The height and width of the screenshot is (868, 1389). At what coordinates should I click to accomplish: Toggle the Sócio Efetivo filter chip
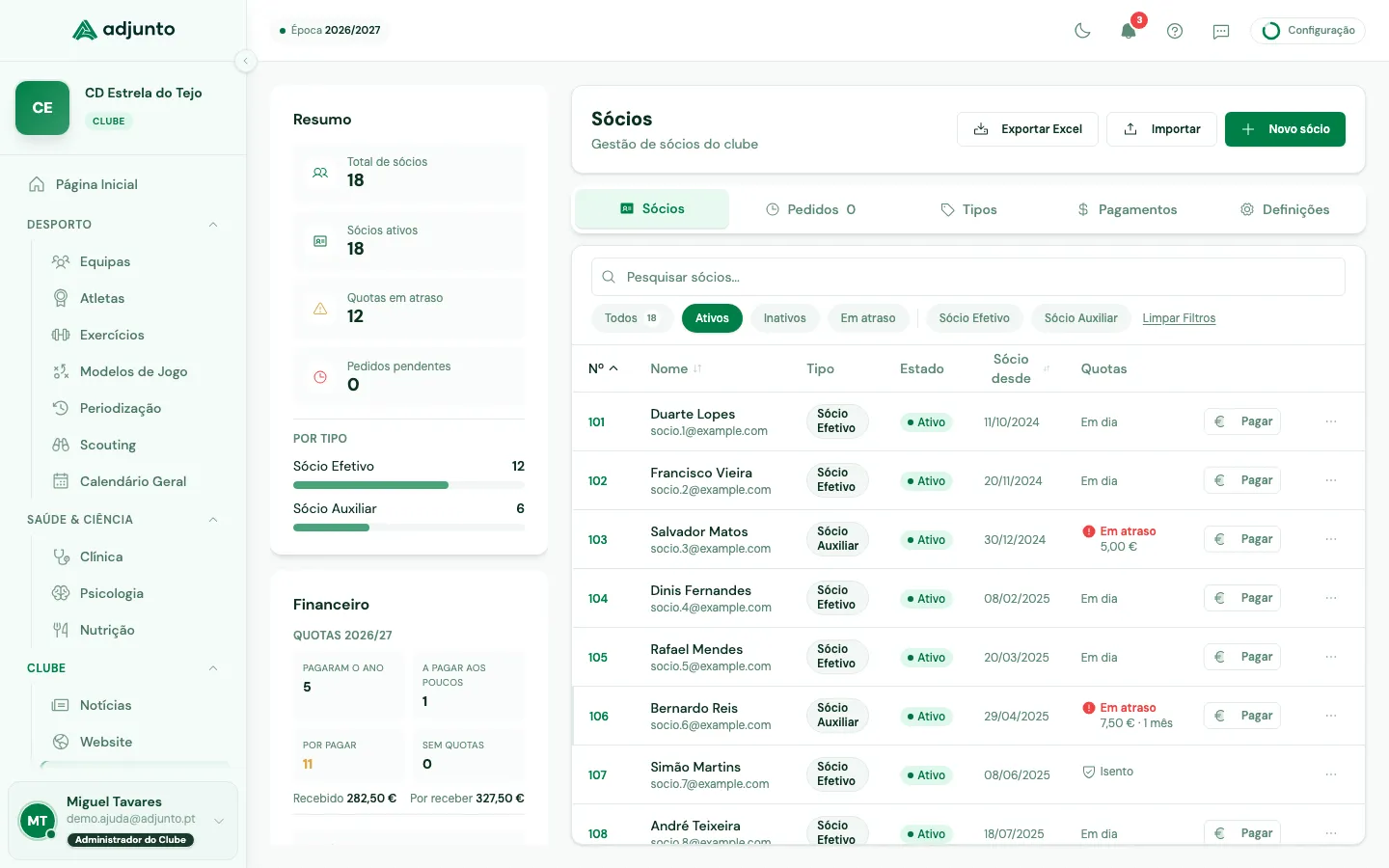(x=974, y=318)
